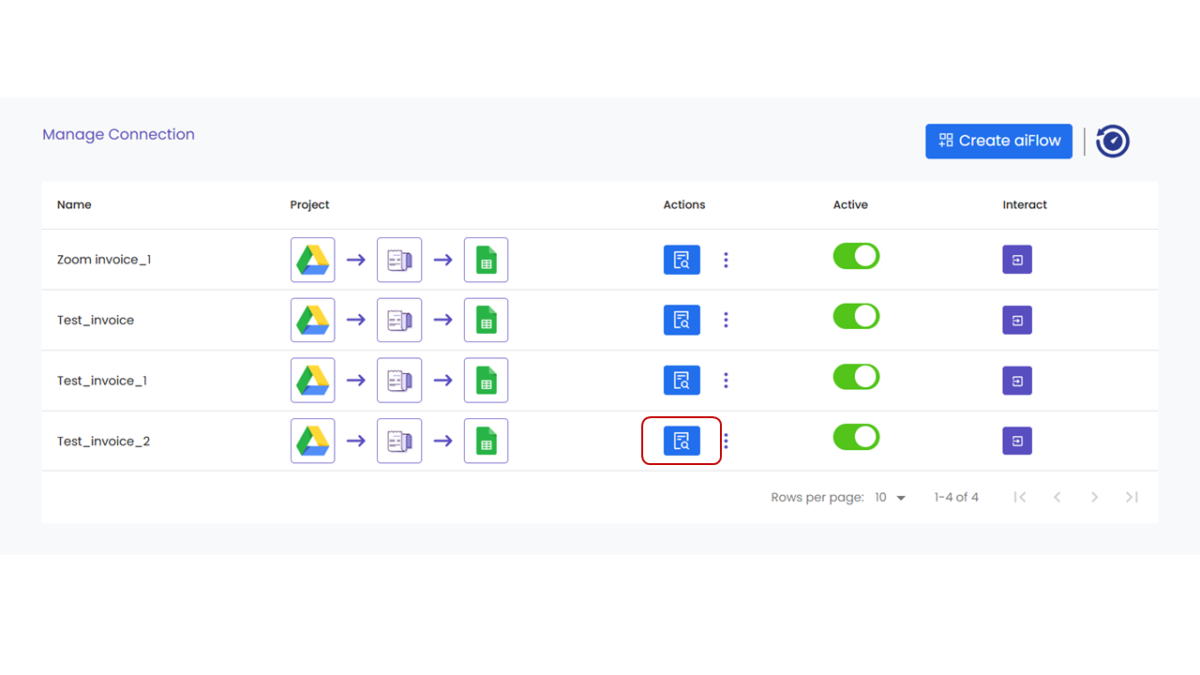The height and width of the screenshot is (675, 1200).
Task: Open more options menu for Test_invoice_2
Action: click(726, 441)
